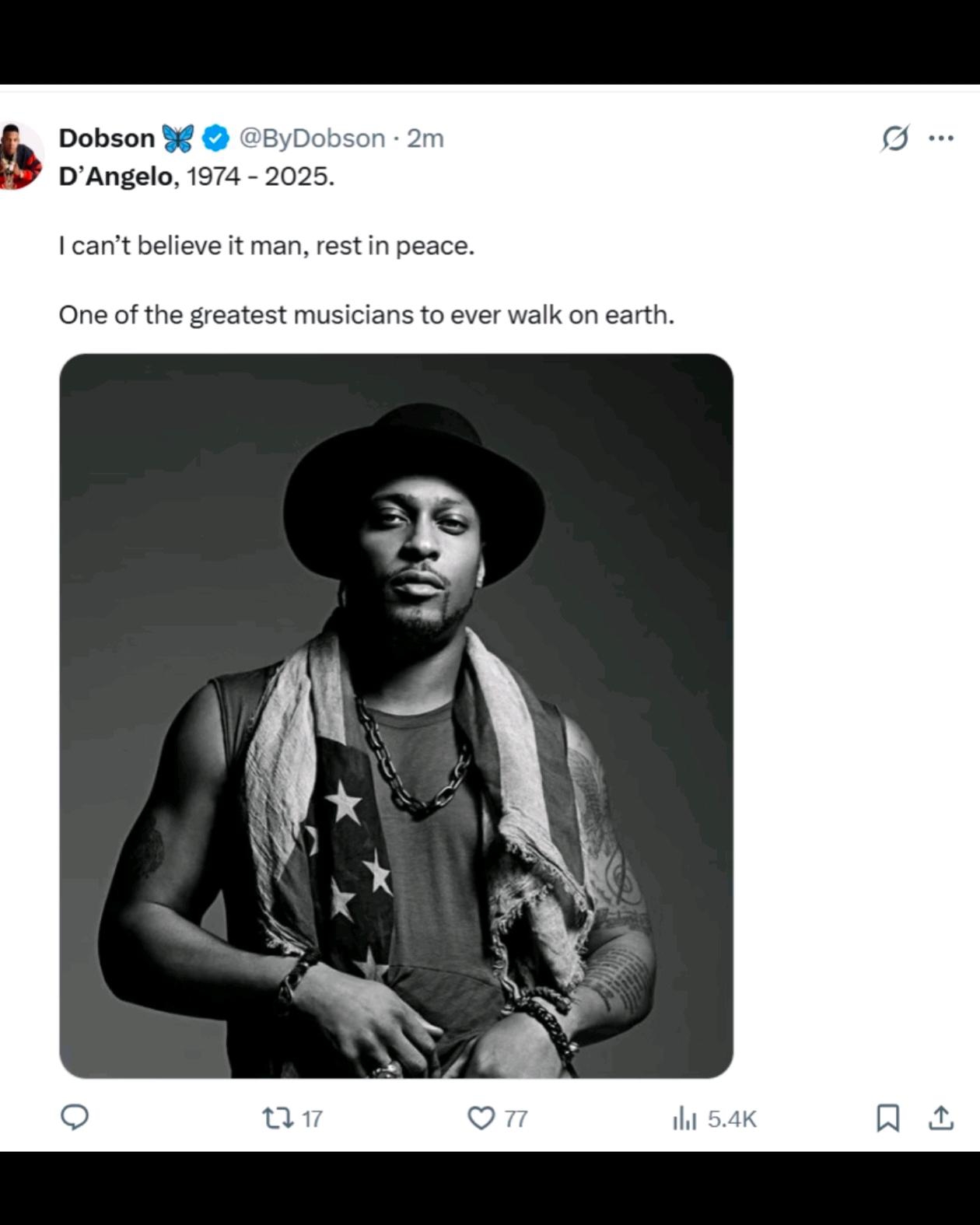Image resolution: width=980 pixels, height=1225 pixels.
Task: Click the 77 likes count
Action: coord(516,1119)
